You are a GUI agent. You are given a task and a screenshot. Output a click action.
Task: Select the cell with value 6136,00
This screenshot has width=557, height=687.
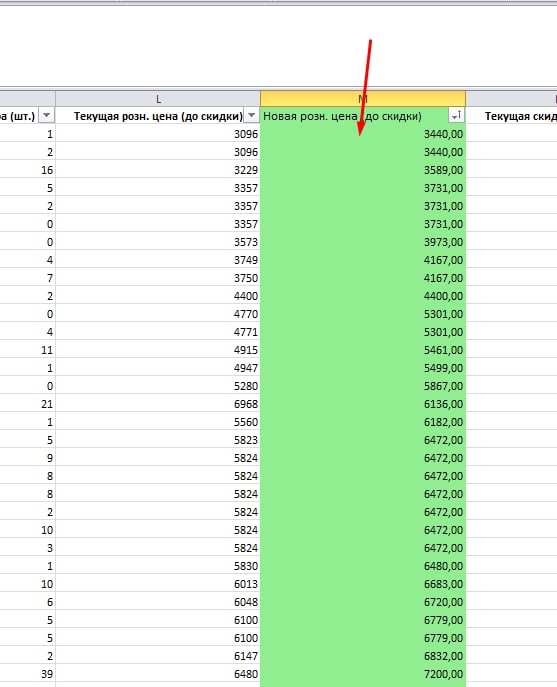coord(363,404)
